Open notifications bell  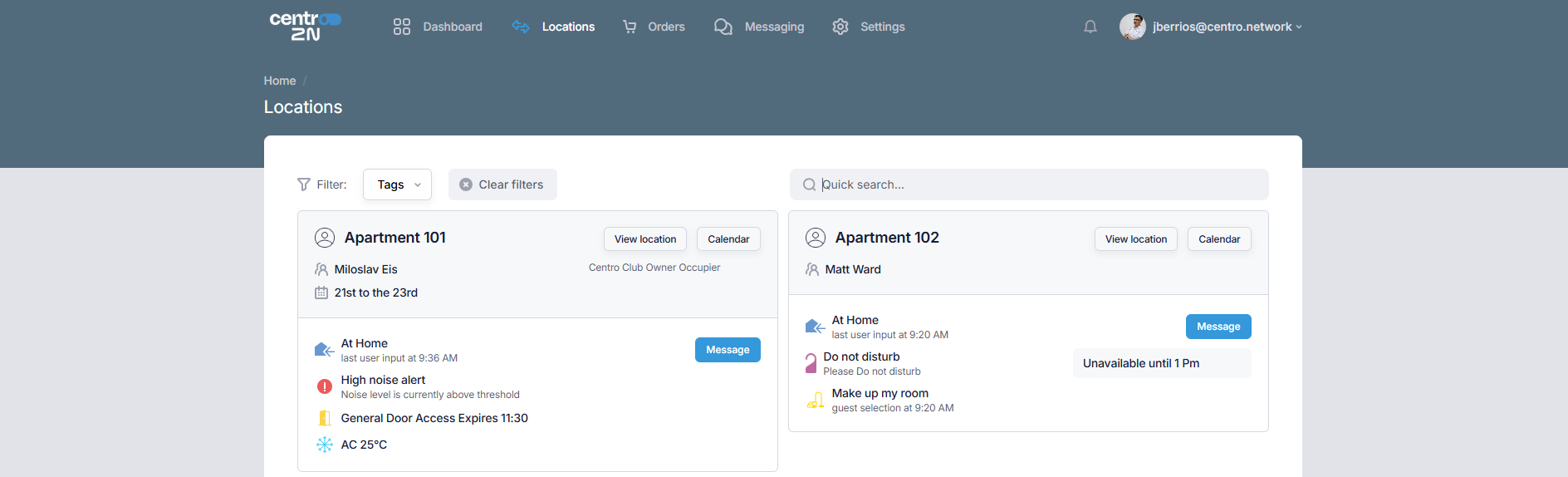pos(1090,27)
